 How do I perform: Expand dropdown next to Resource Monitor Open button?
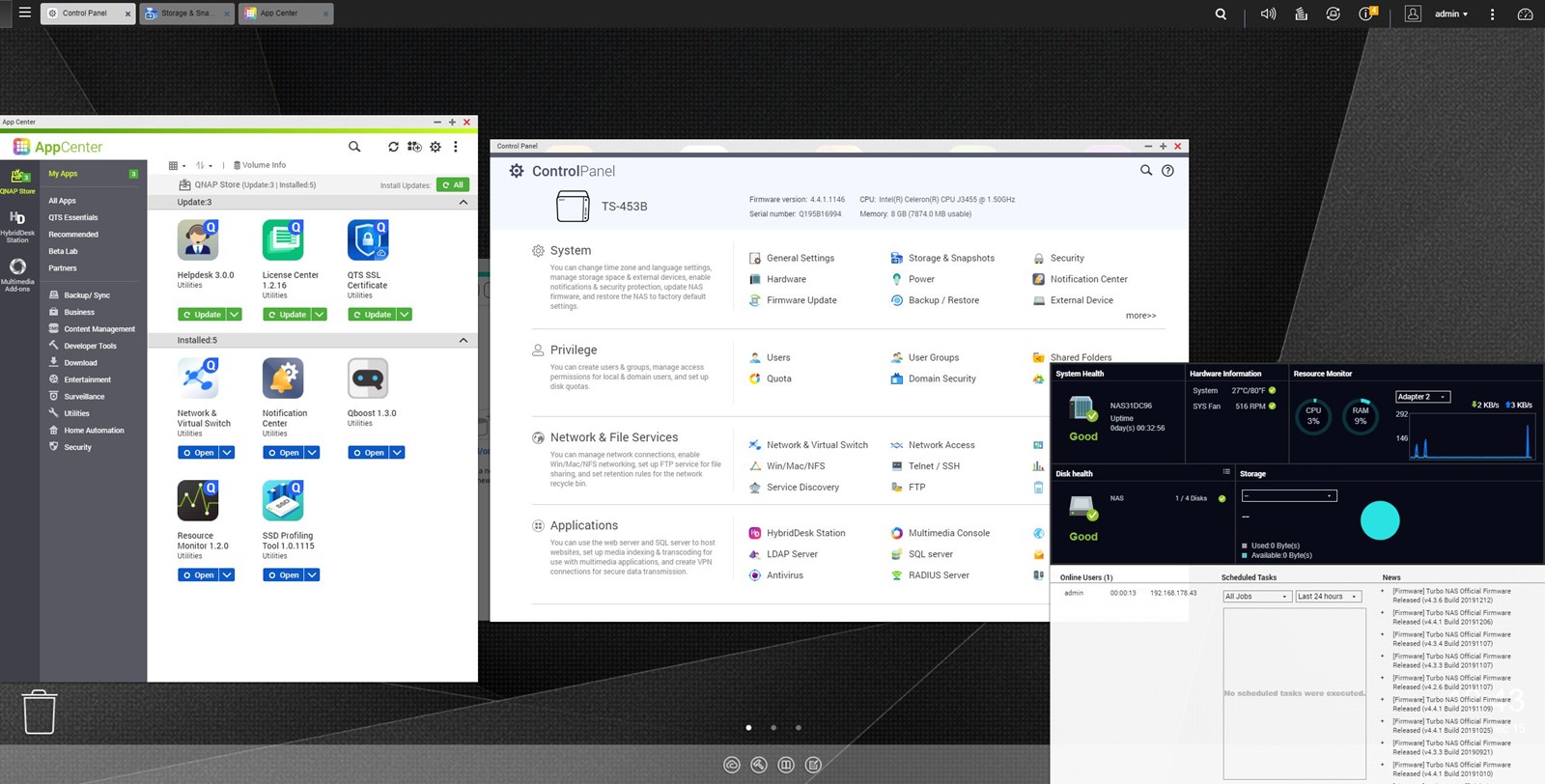click(227, 574)
